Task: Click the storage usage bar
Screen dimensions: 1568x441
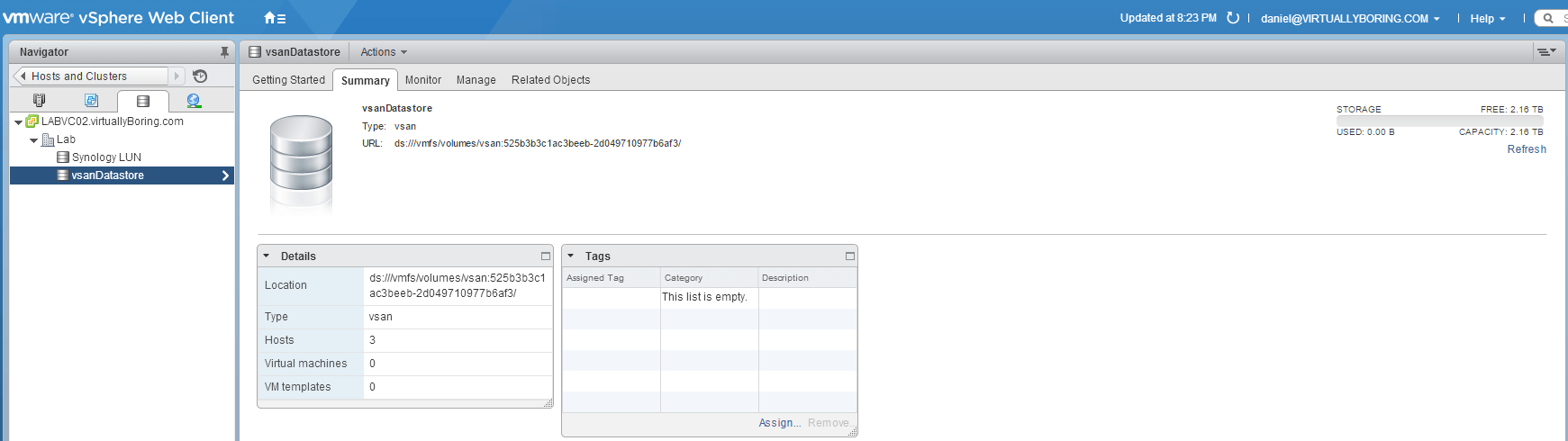Action: pos(1439,121)
